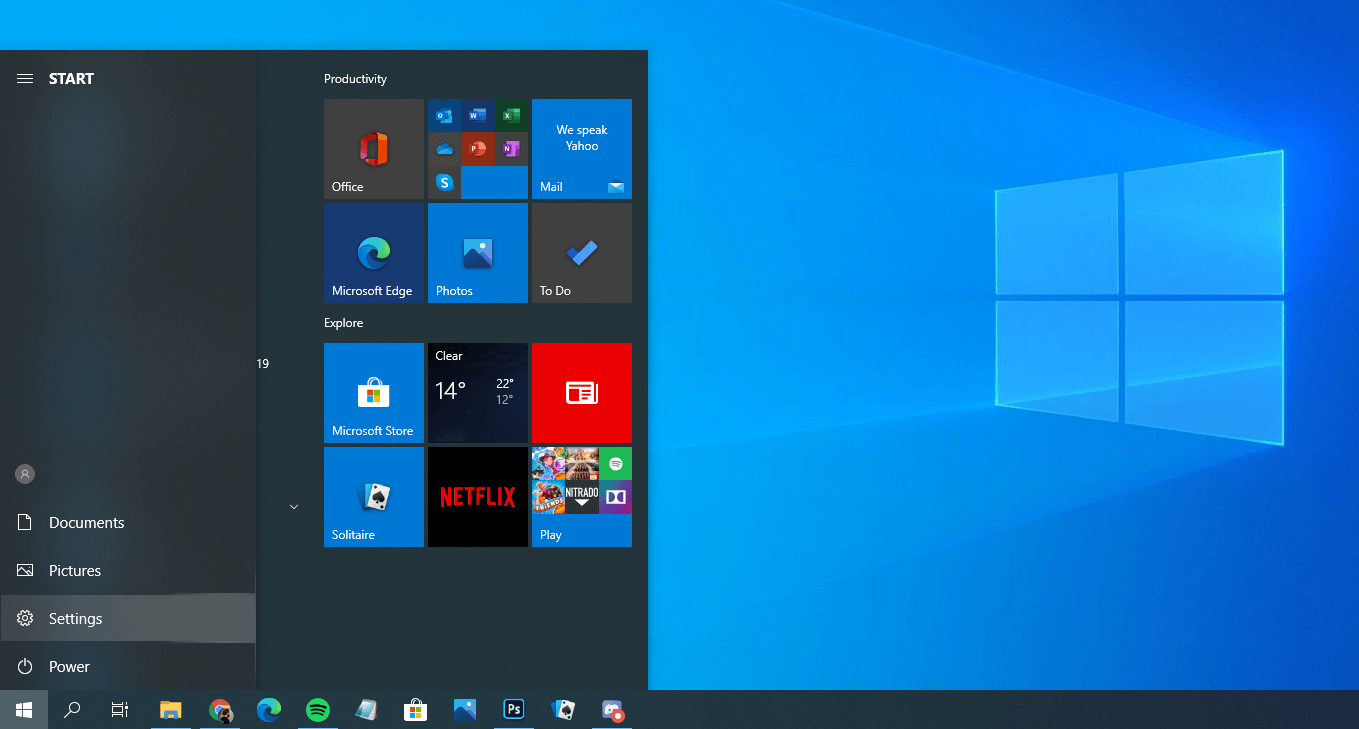This screenshot has width=1359, height=729.
Task: Open Task View on the taskbar
Action: 120,710
